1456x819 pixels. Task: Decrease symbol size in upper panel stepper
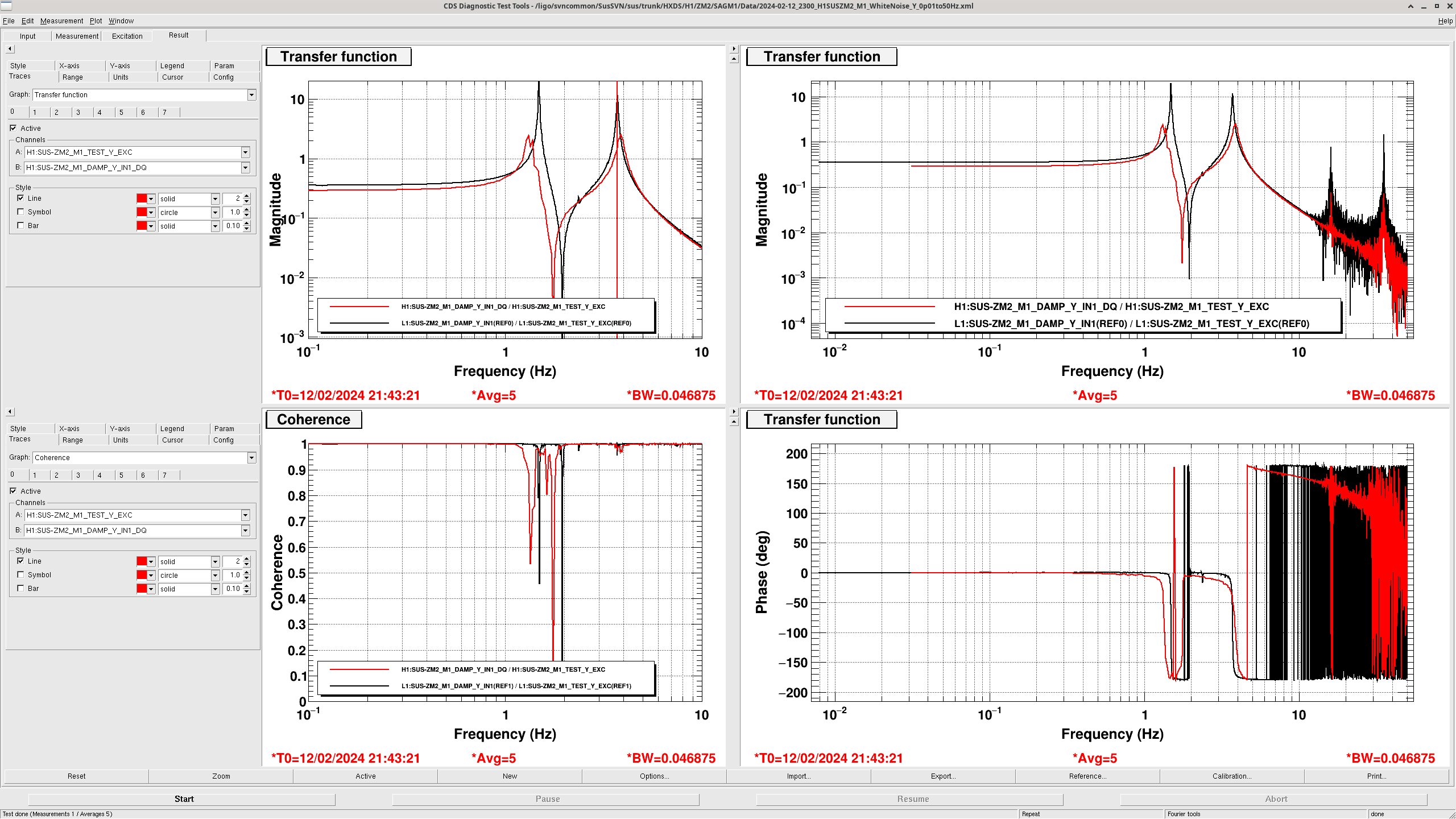(247, 215)
